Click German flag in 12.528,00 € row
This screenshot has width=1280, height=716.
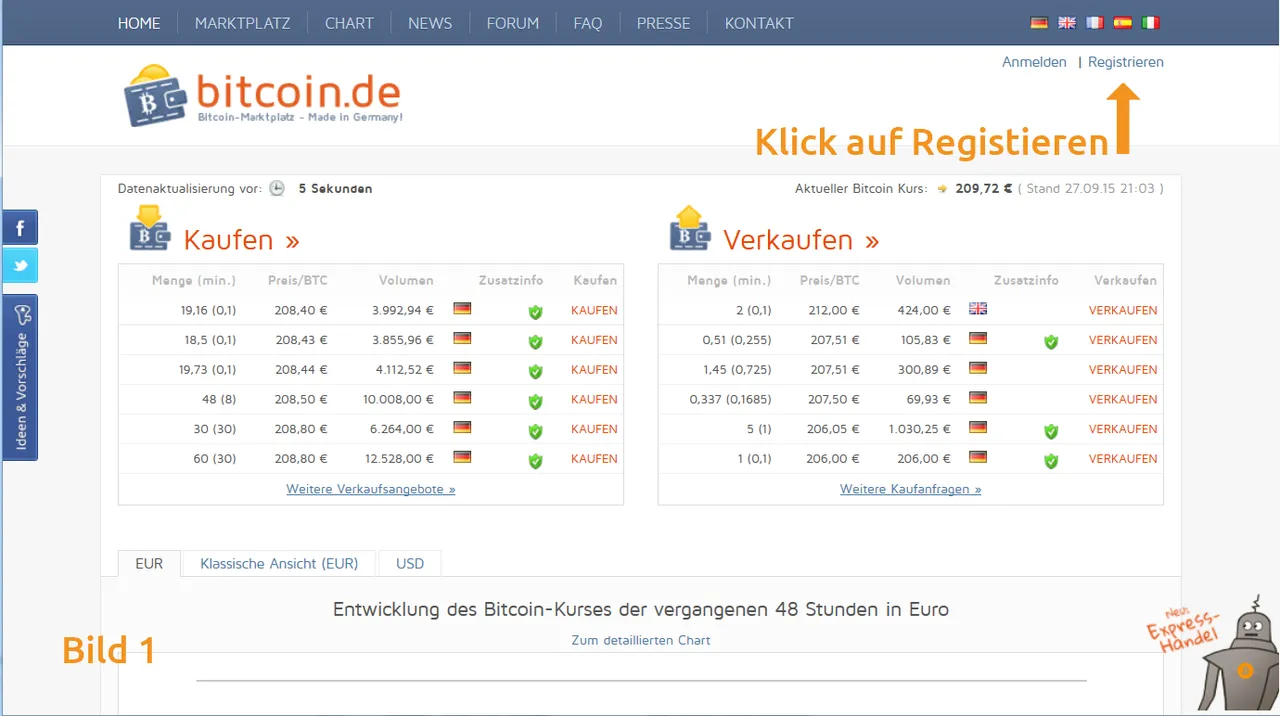[x=462, y=457]
